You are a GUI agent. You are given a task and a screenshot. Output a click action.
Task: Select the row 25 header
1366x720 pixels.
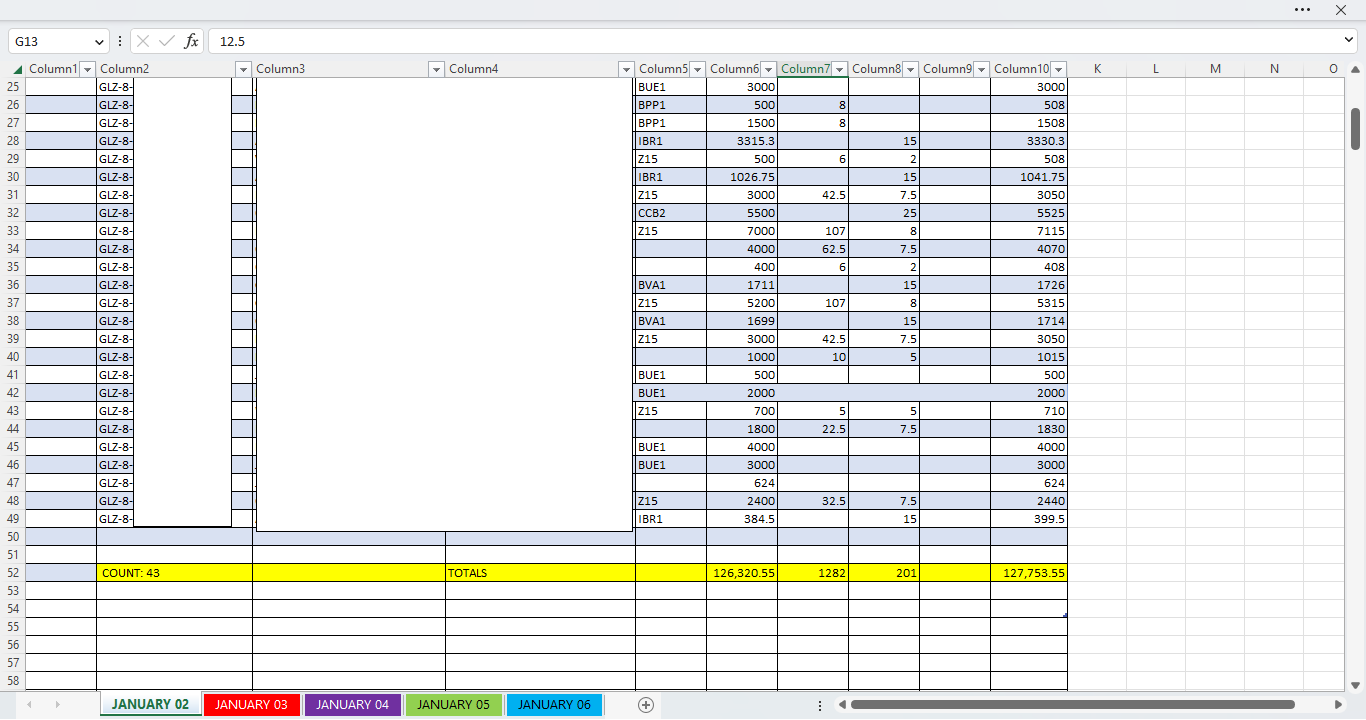[x=13, y=87]
